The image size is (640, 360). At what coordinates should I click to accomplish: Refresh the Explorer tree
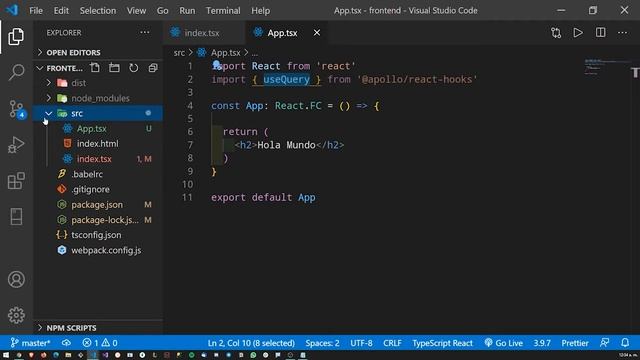[133, 68]
